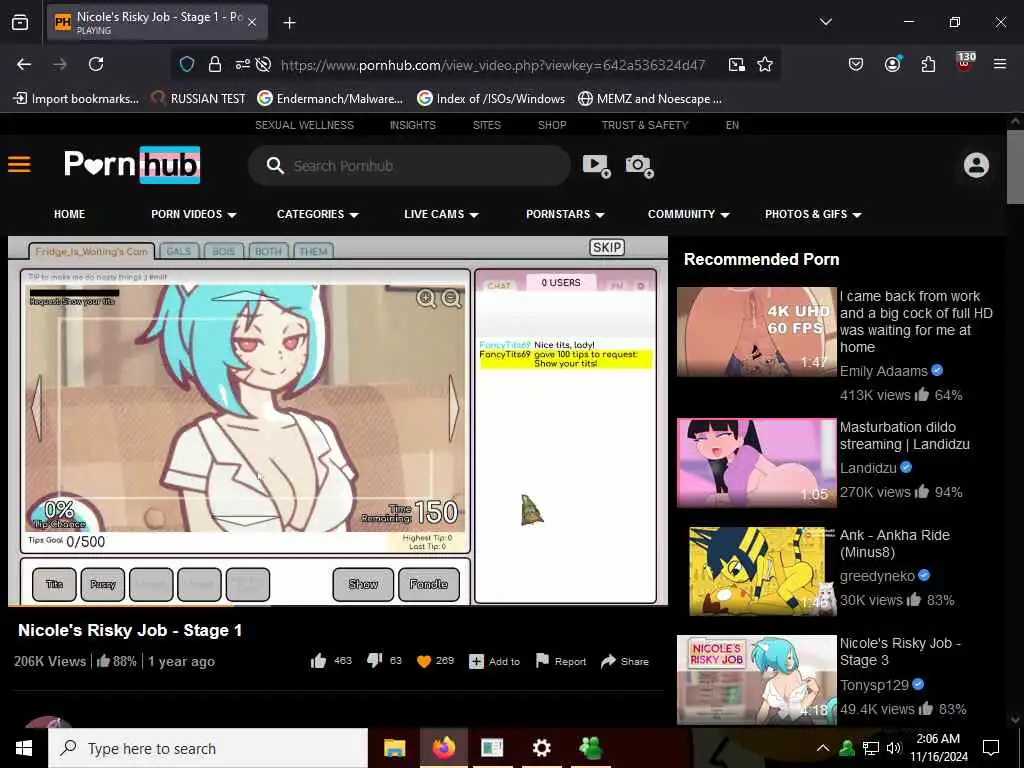Open SITES in the top site bar
1024x768 pixels.
point(487,125)
